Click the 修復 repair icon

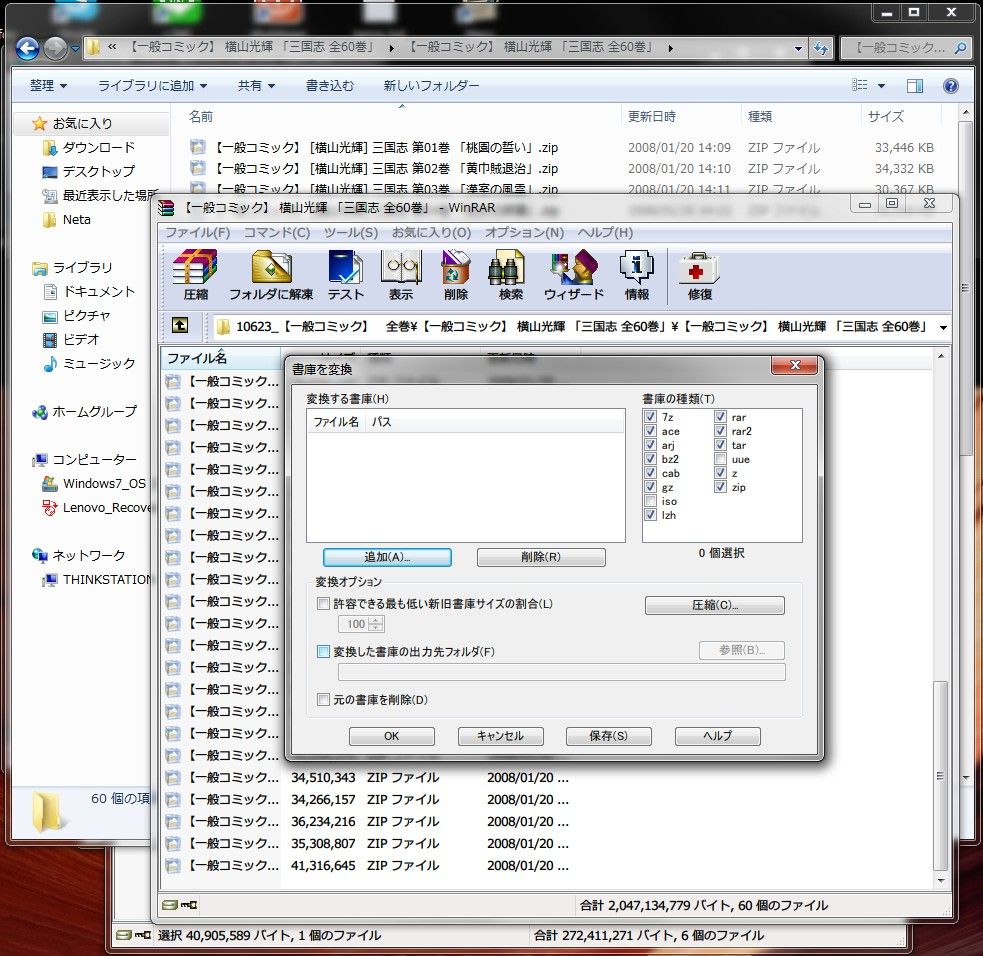[x=699, y=275]
